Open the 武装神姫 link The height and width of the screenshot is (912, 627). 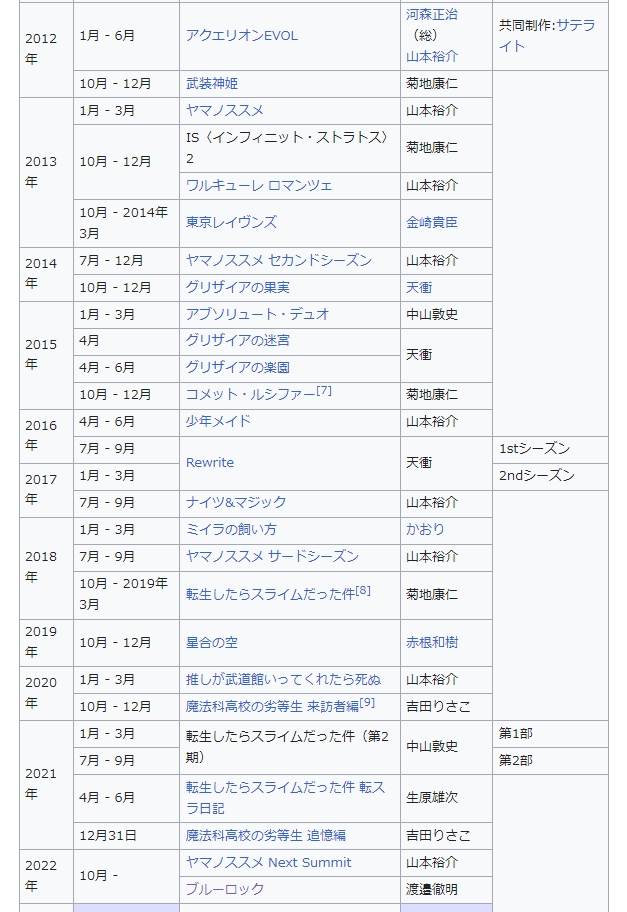(x=212, y=84)
